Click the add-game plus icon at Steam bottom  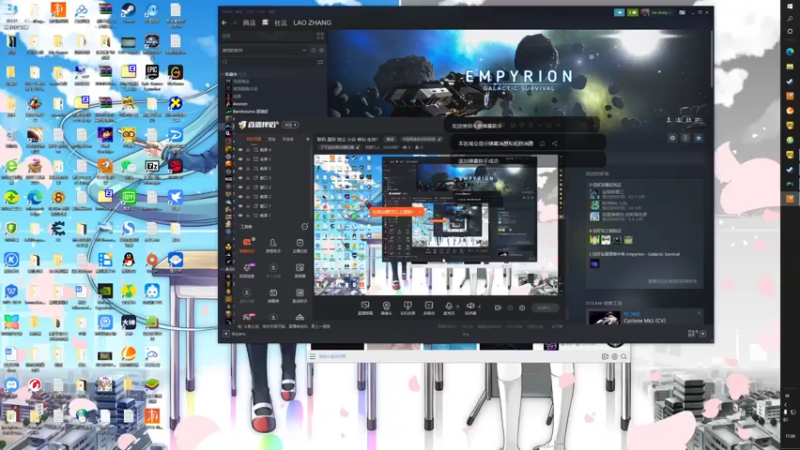226,334
